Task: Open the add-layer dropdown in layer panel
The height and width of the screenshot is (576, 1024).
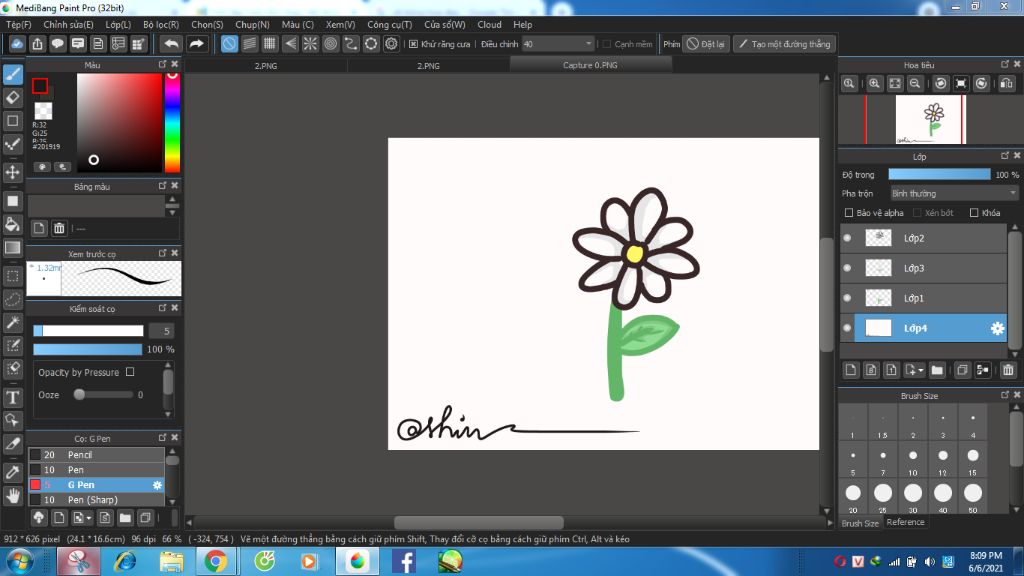Action: point(914,370)
